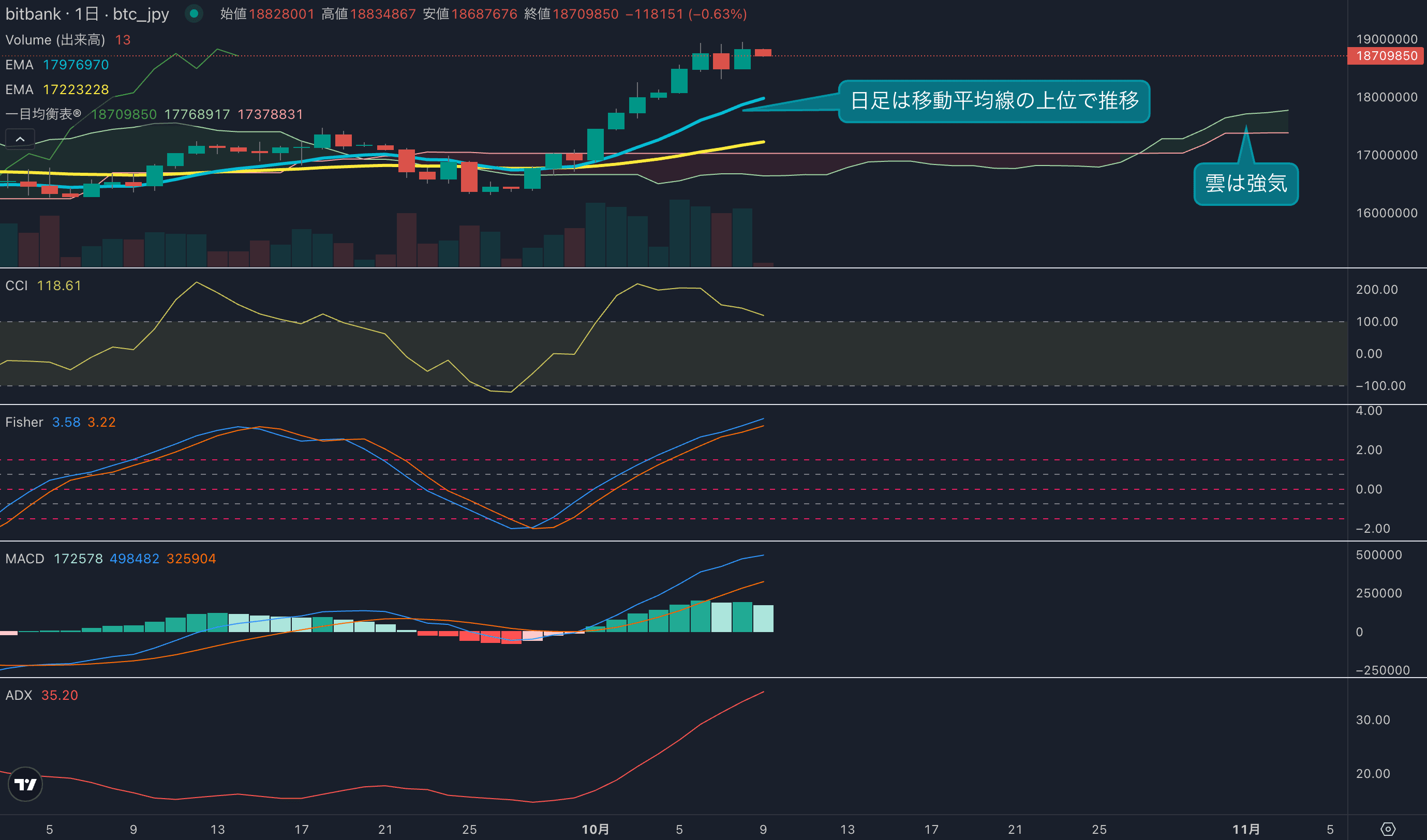Click the TradingView logo icon

25,784
